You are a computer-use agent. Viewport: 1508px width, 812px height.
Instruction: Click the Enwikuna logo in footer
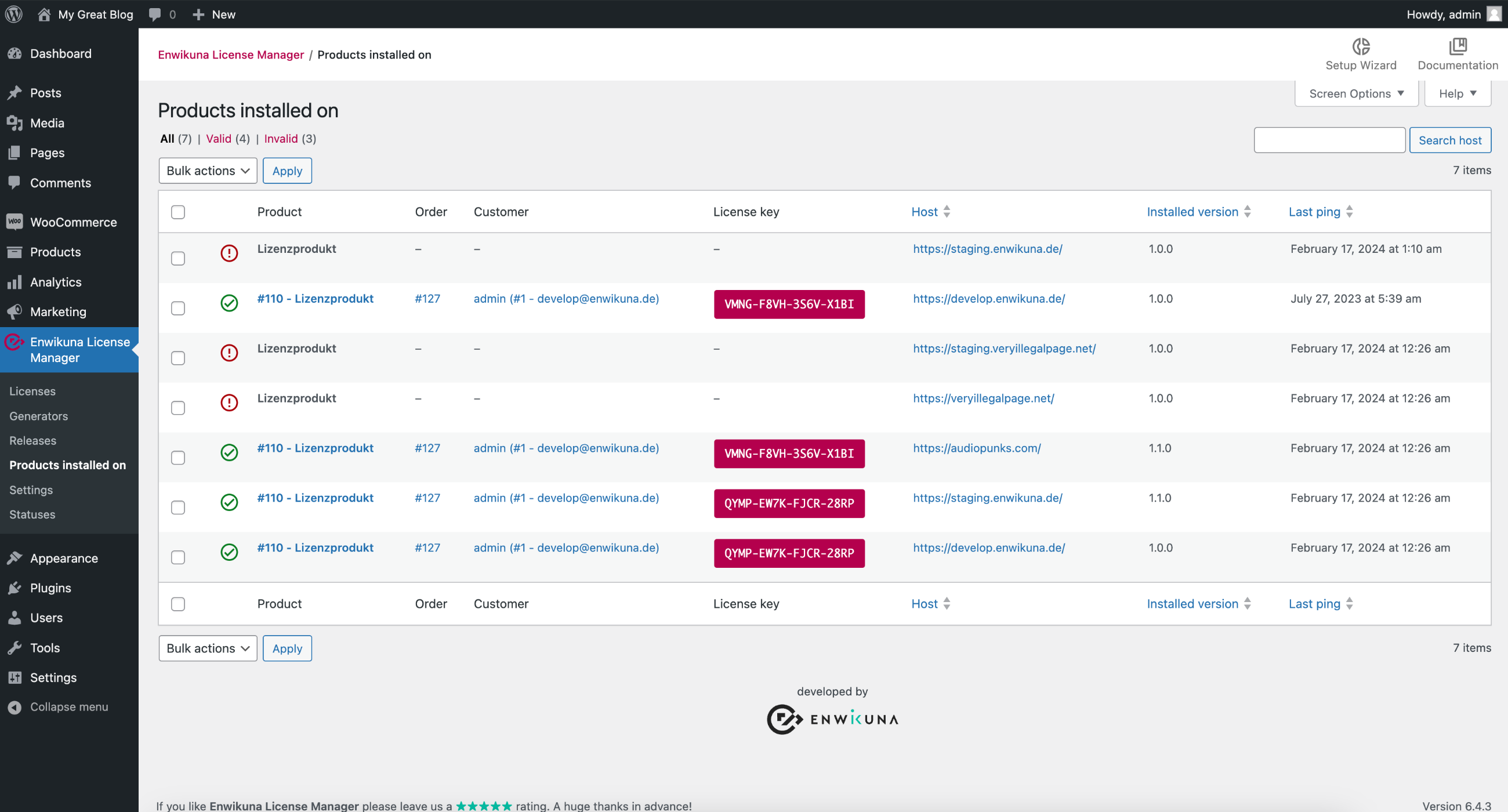832,719
